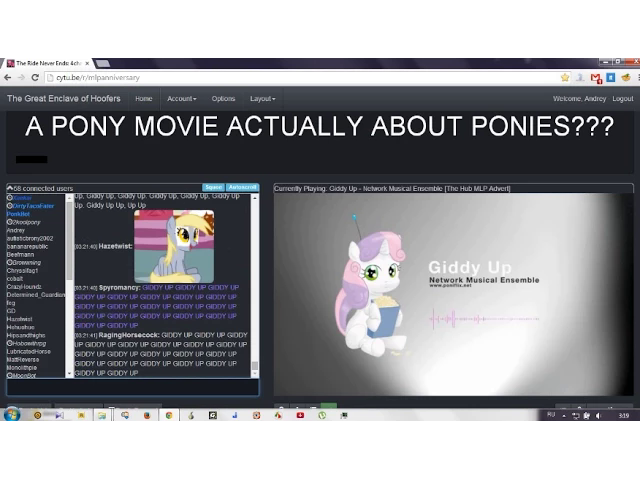Open the Windows Start menu
Screen dimensions: 640x480
(11, 414)
